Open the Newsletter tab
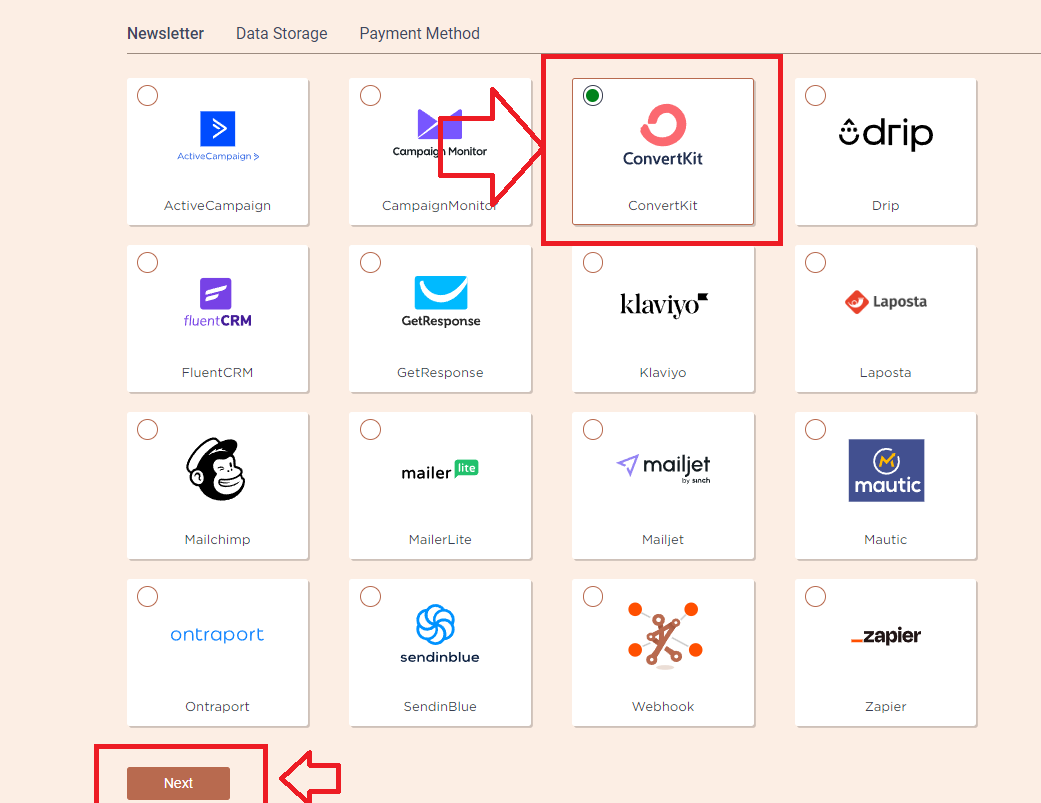 (x=165, y=33)
